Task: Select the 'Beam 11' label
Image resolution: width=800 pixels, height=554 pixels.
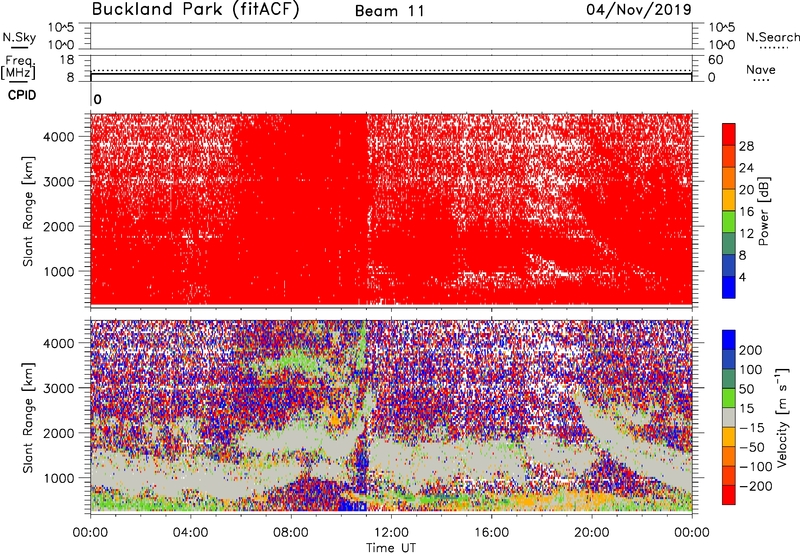Action: (389, 11)
